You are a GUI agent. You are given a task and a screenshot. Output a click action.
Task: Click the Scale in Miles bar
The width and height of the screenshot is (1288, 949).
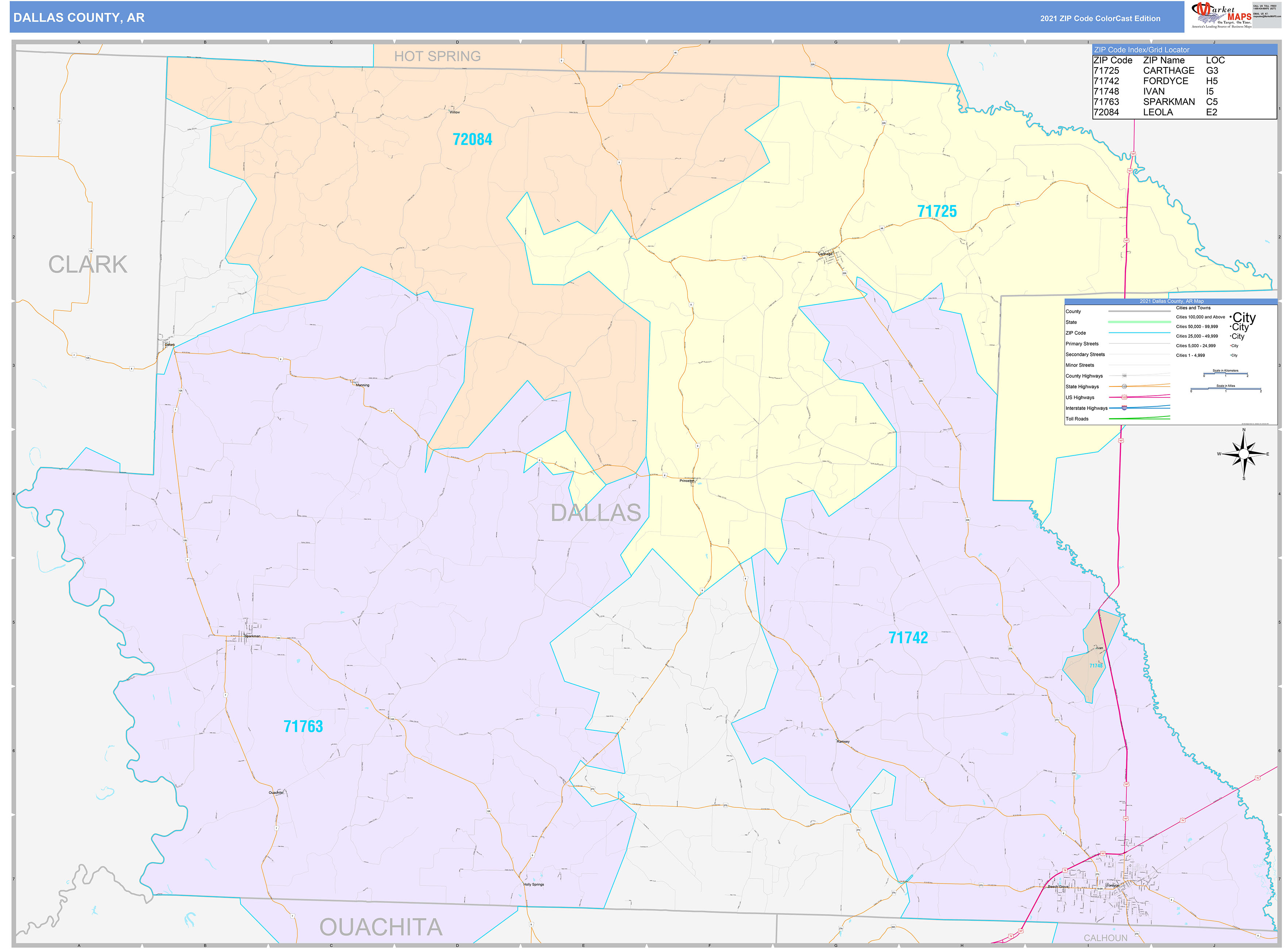coord(1225,388)
